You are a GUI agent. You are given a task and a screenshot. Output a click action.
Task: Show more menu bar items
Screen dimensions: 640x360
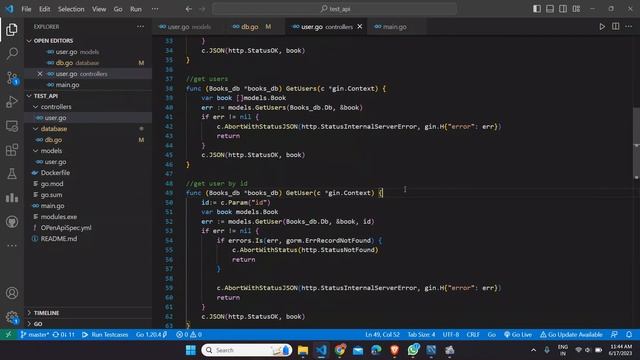click(155, 9)
